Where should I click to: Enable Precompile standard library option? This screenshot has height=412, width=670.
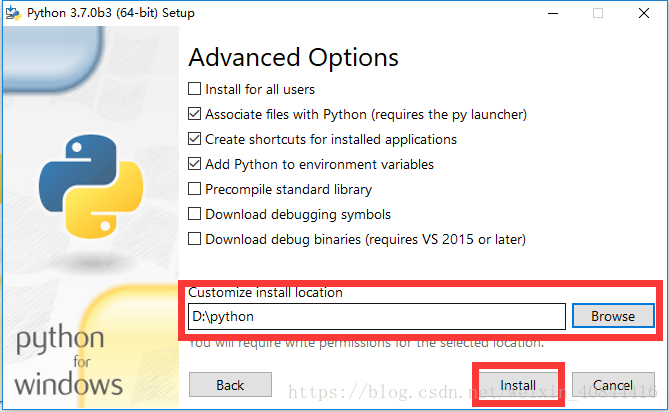click(x=195, y=189)
